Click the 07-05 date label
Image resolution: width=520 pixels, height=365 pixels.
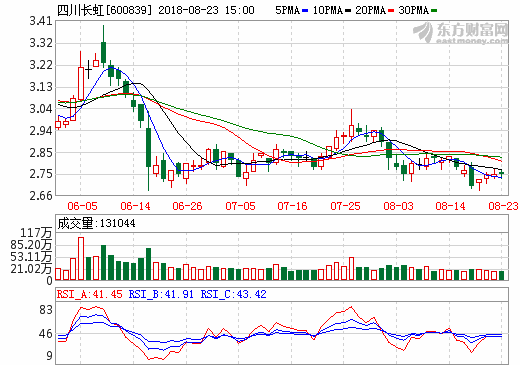[x=240, y=206]
